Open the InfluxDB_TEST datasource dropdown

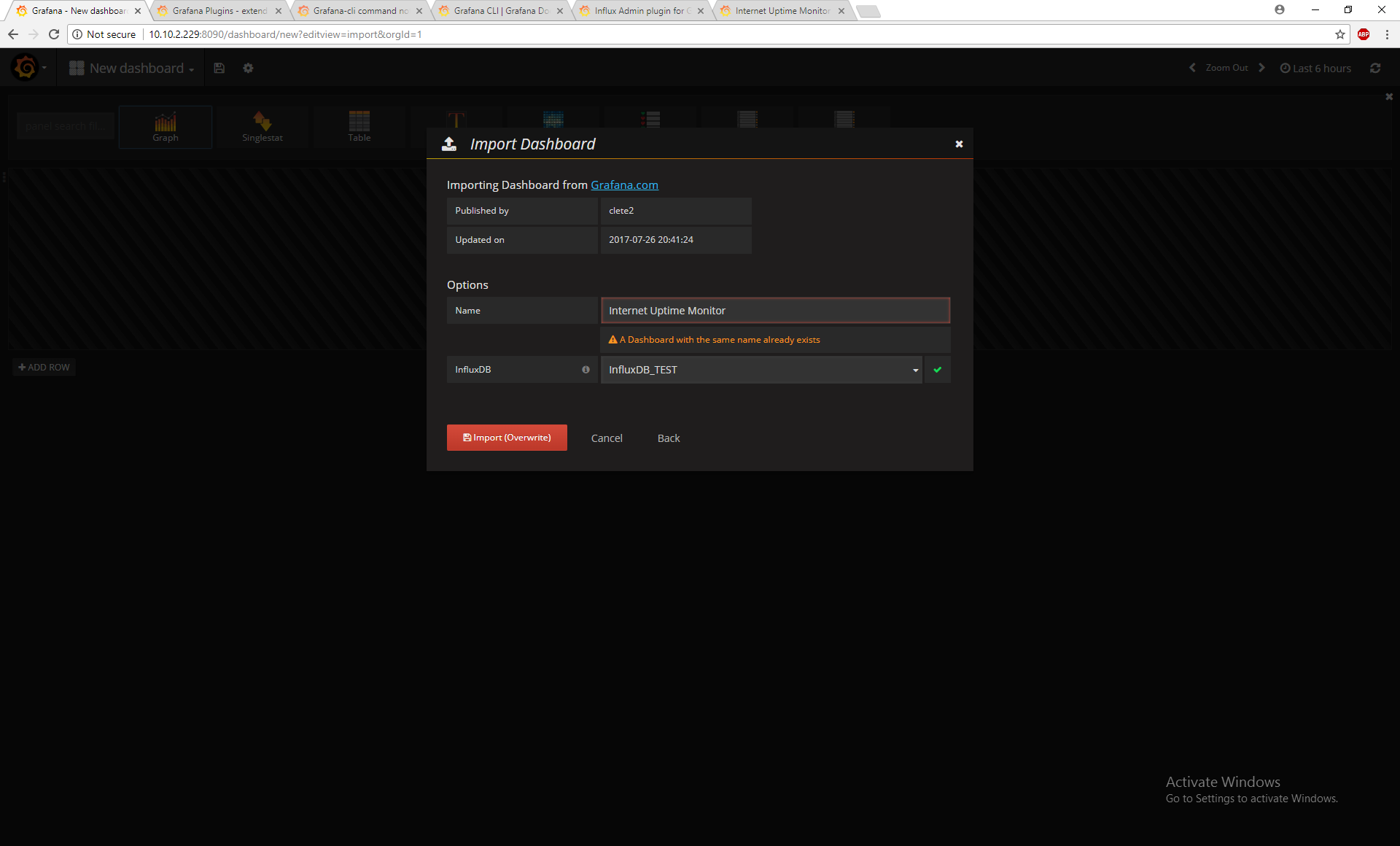(x=761, y=370)
